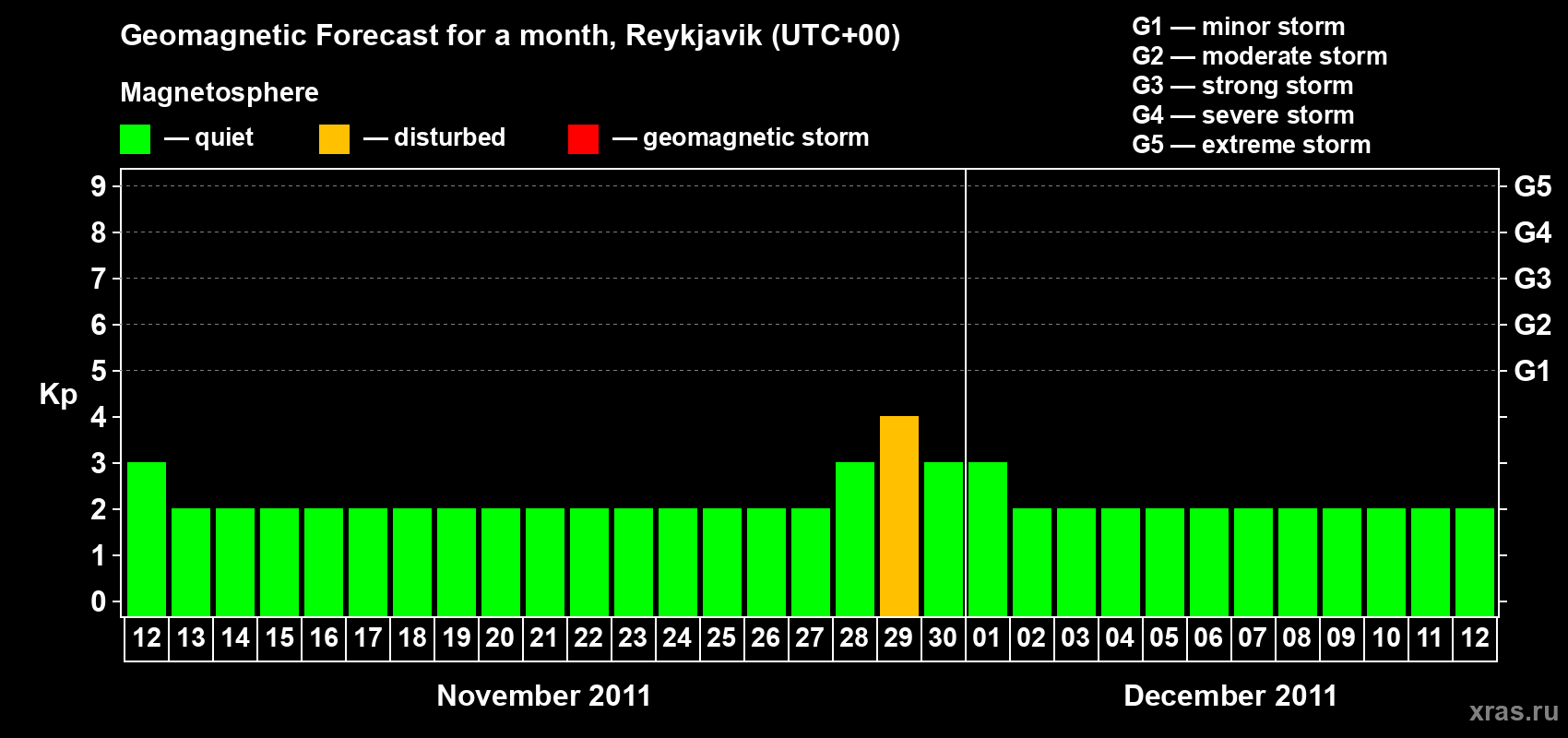Click Kp axis value 5

click(x=98, y=371)
